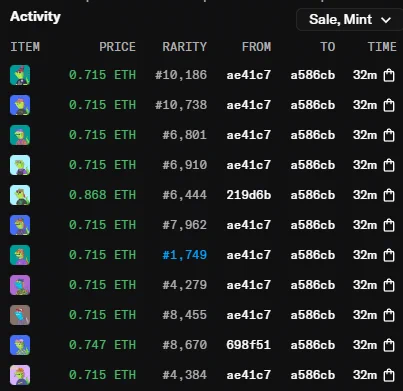The image size is (403, 391).
Task: Open NFT thumbnail in #7,962 row
Action: tap(20, 225)
